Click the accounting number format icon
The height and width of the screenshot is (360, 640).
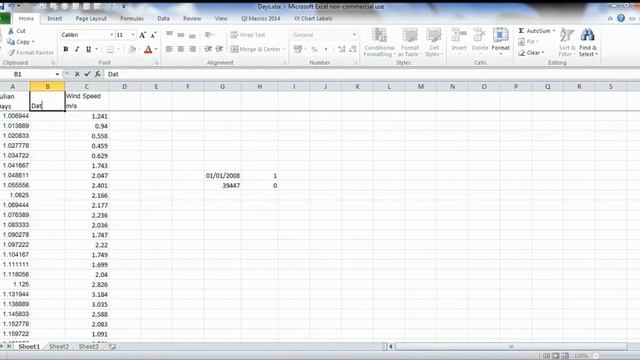click(x=298, y=49)
